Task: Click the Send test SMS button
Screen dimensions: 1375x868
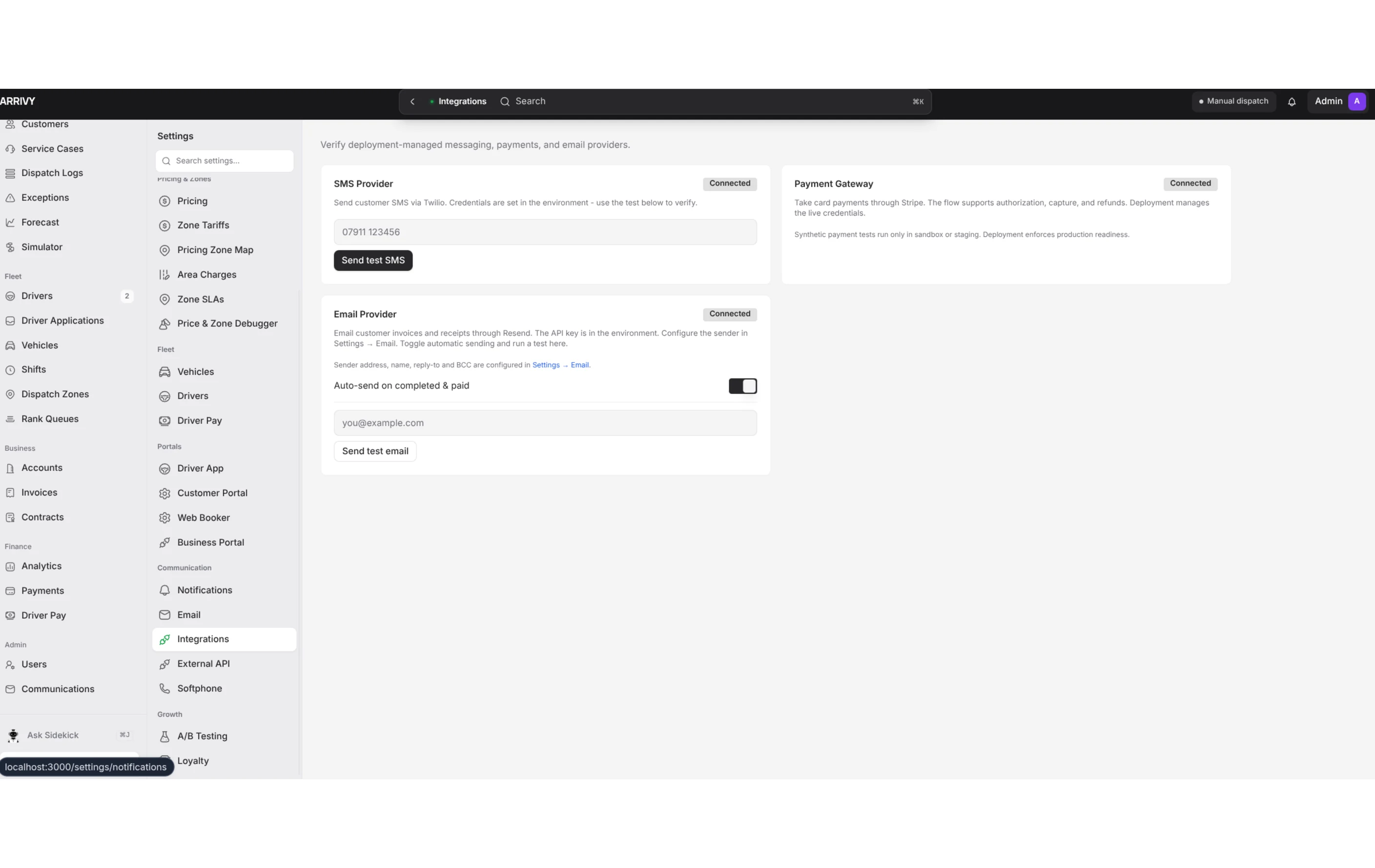Action: (x=373, y=260)
